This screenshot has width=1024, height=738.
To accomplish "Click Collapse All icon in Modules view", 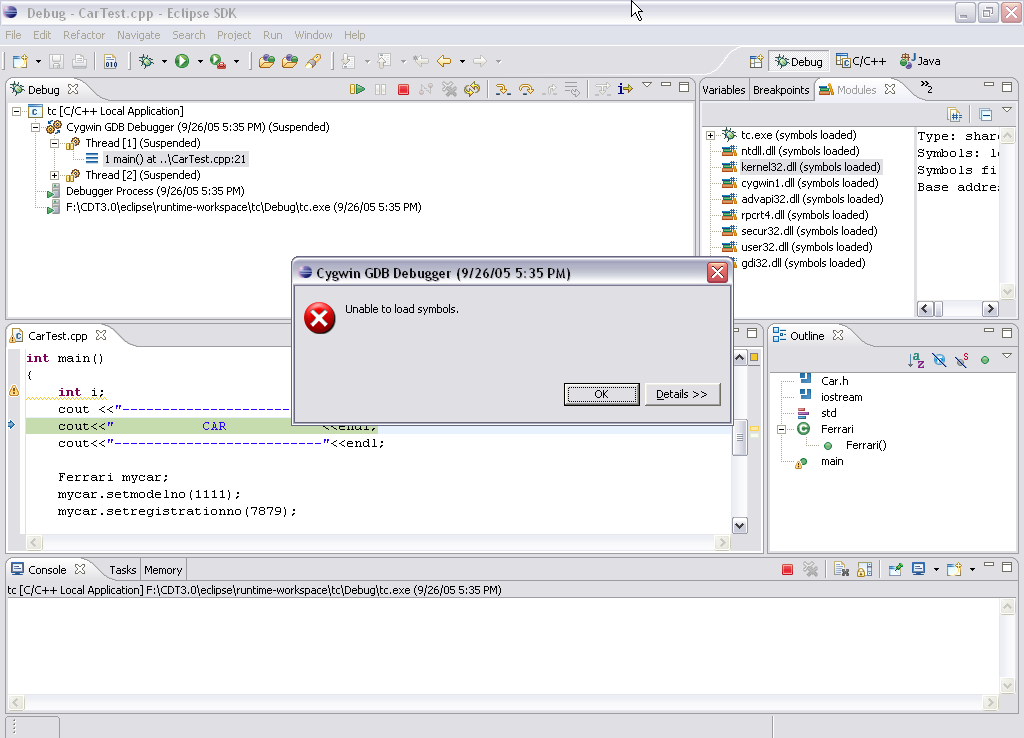I will pos(985,115).
